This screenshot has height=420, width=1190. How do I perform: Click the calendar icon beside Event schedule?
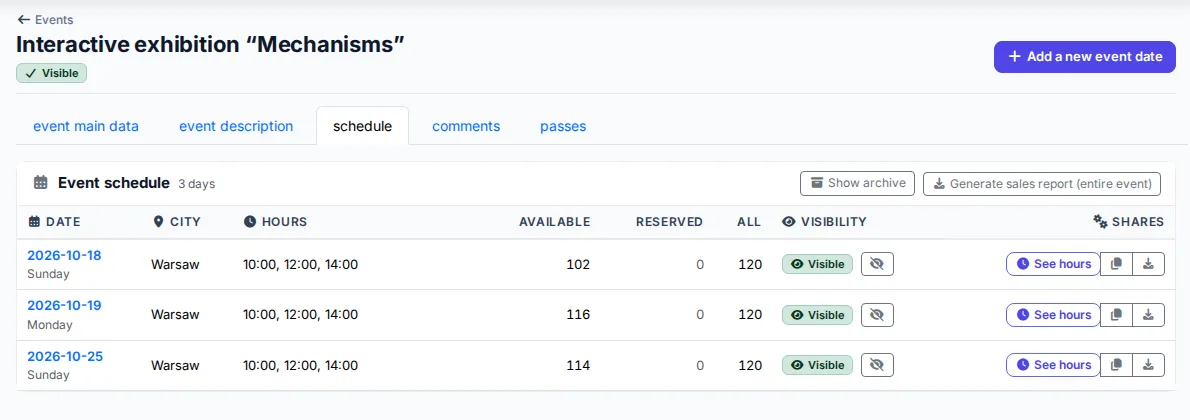pyautogui.click(x=42, y=182)
